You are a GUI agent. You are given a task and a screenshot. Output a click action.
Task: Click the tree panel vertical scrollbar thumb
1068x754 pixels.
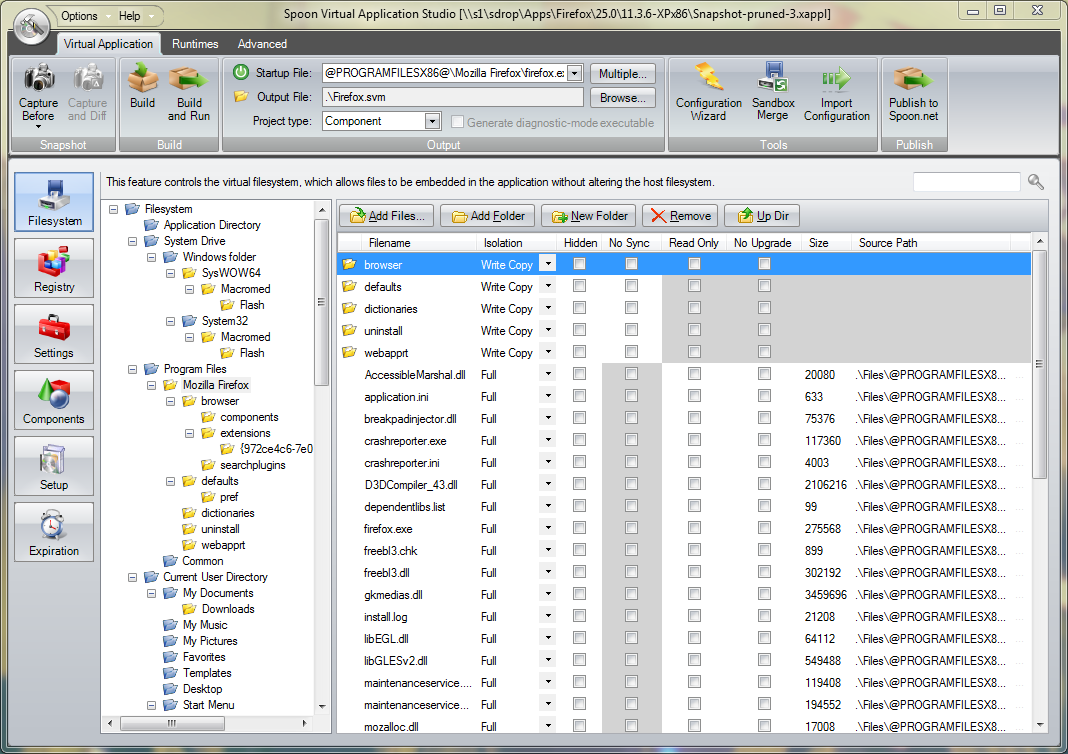click(321, 302)
